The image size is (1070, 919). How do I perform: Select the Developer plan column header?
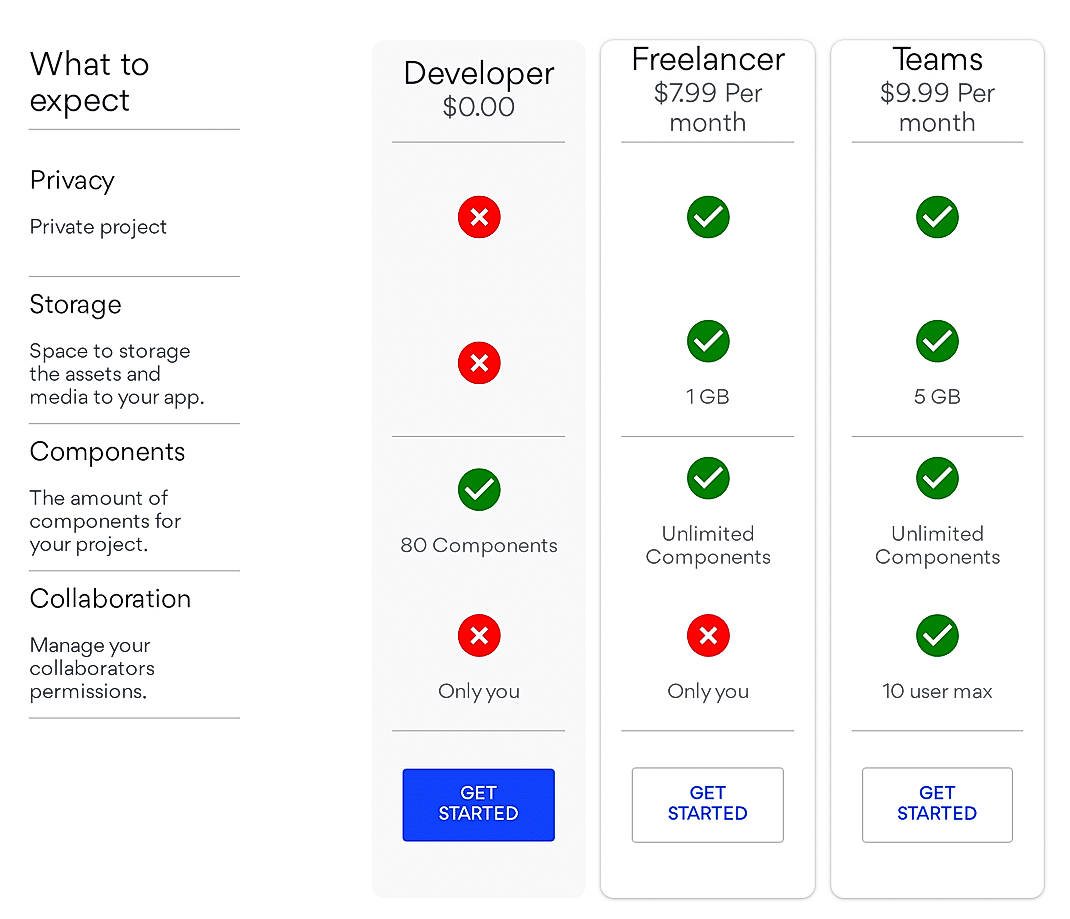[479, 73]
